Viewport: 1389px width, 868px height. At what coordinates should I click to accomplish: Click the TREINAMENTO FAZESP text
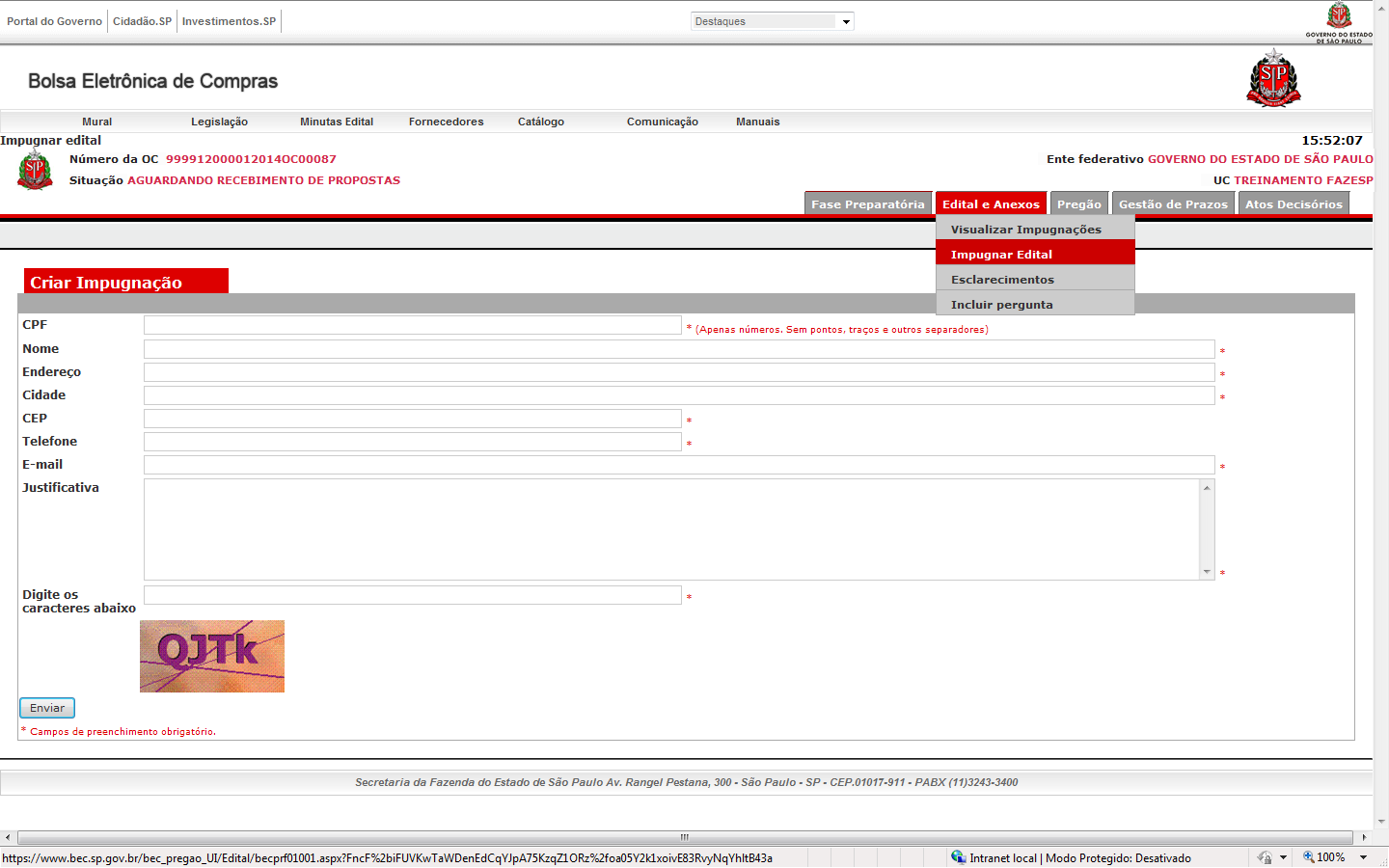tap(1303, 180)
